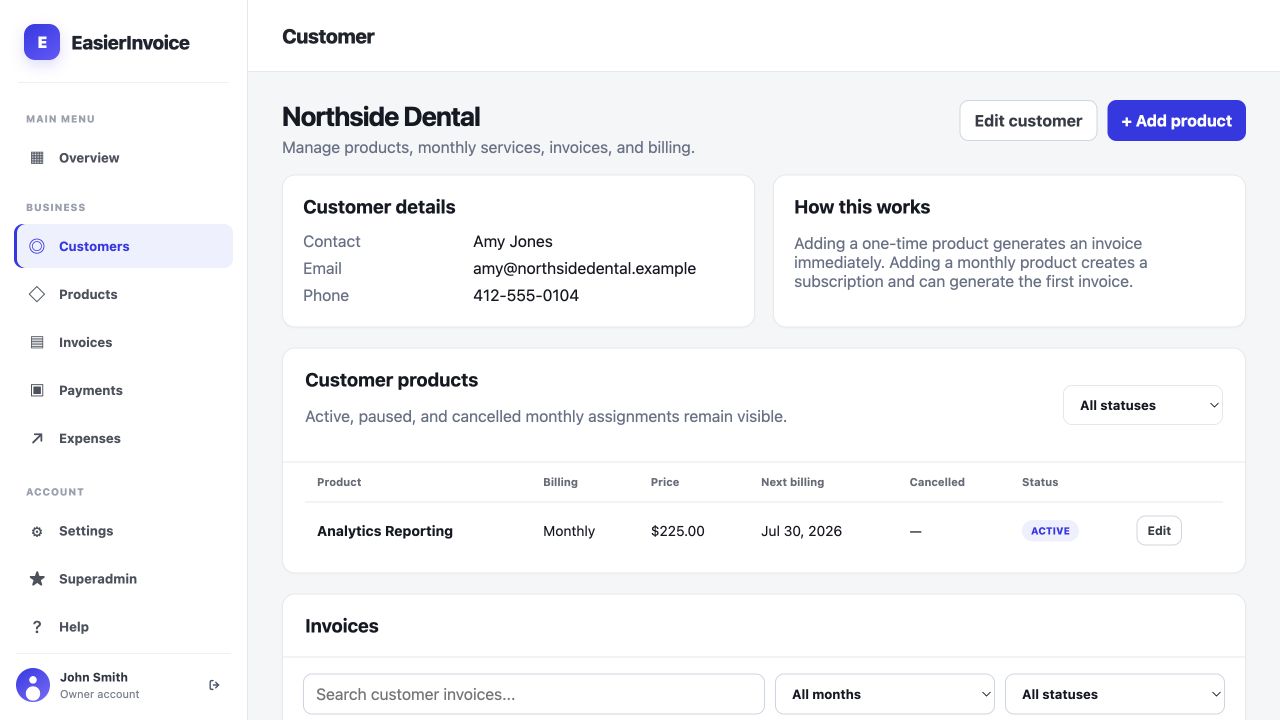Open the invoice All statuses filter

tap(1115, 694)
